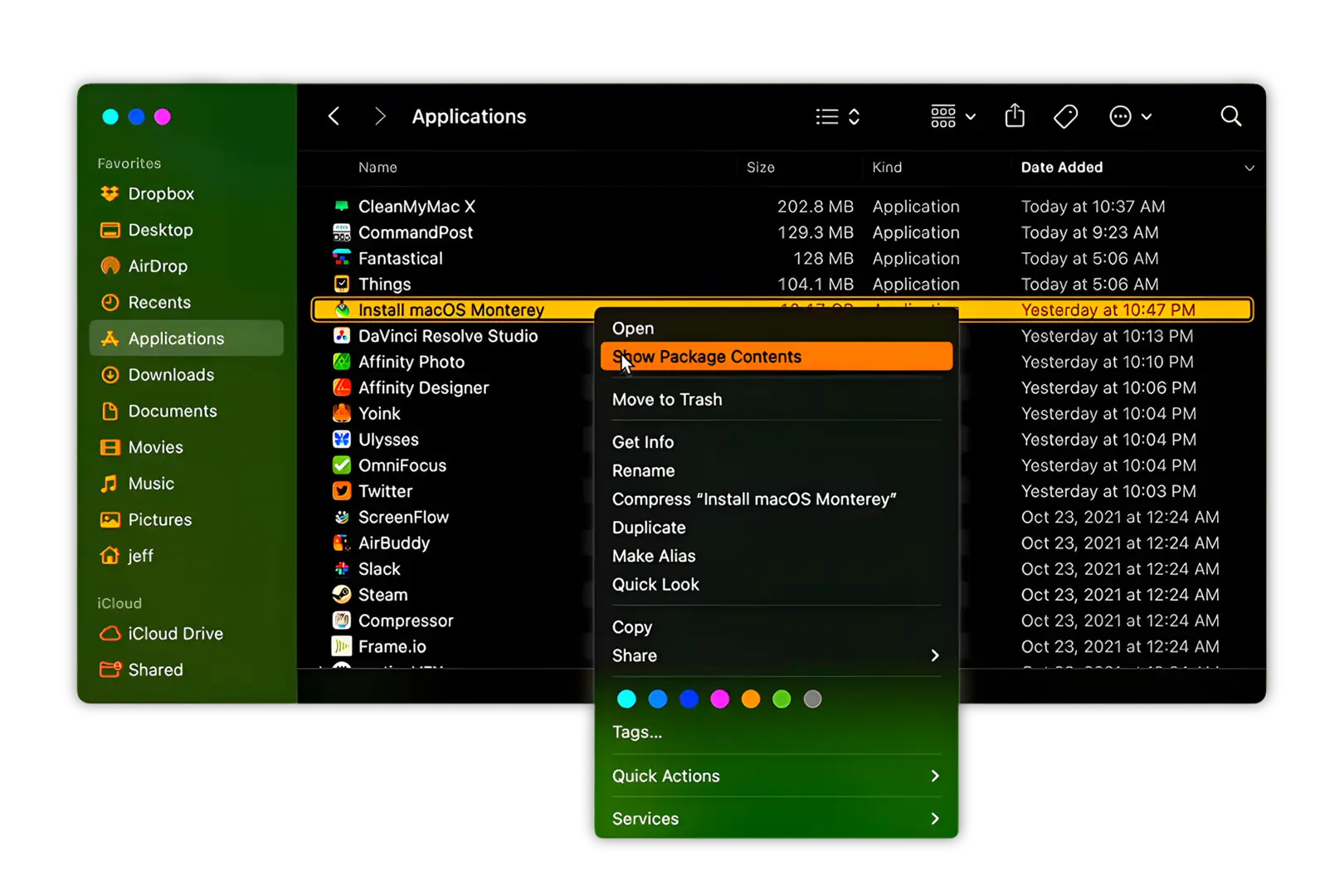Select Compress "Install macOS Monterey"
This screenshot has width=1344, height=896.
tap(776, 499)
